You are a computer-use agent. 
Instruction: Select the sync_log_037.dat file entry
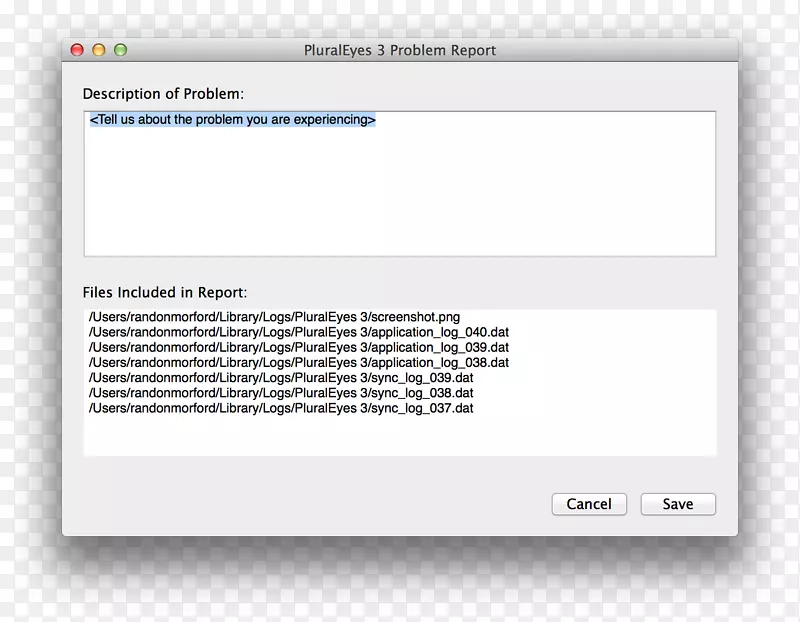tap(281, 408)
